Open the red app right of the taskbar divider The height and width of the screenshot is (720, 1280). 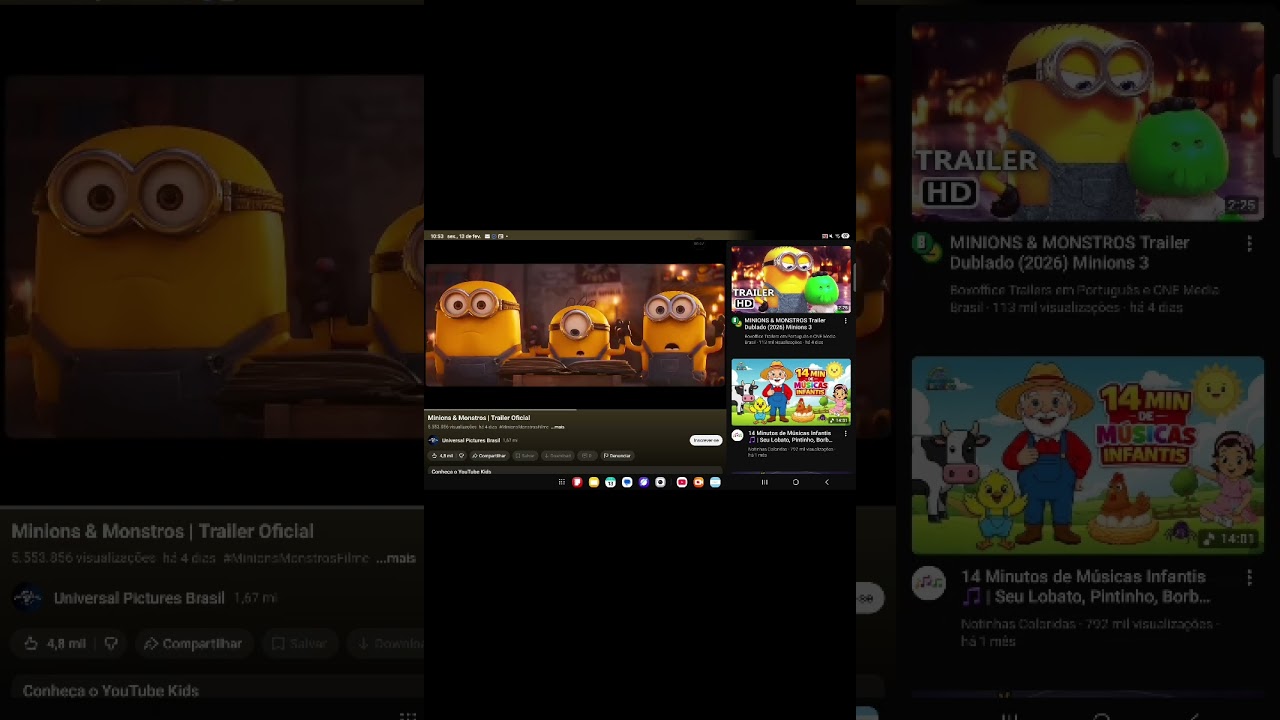click(x=682, y=482)
